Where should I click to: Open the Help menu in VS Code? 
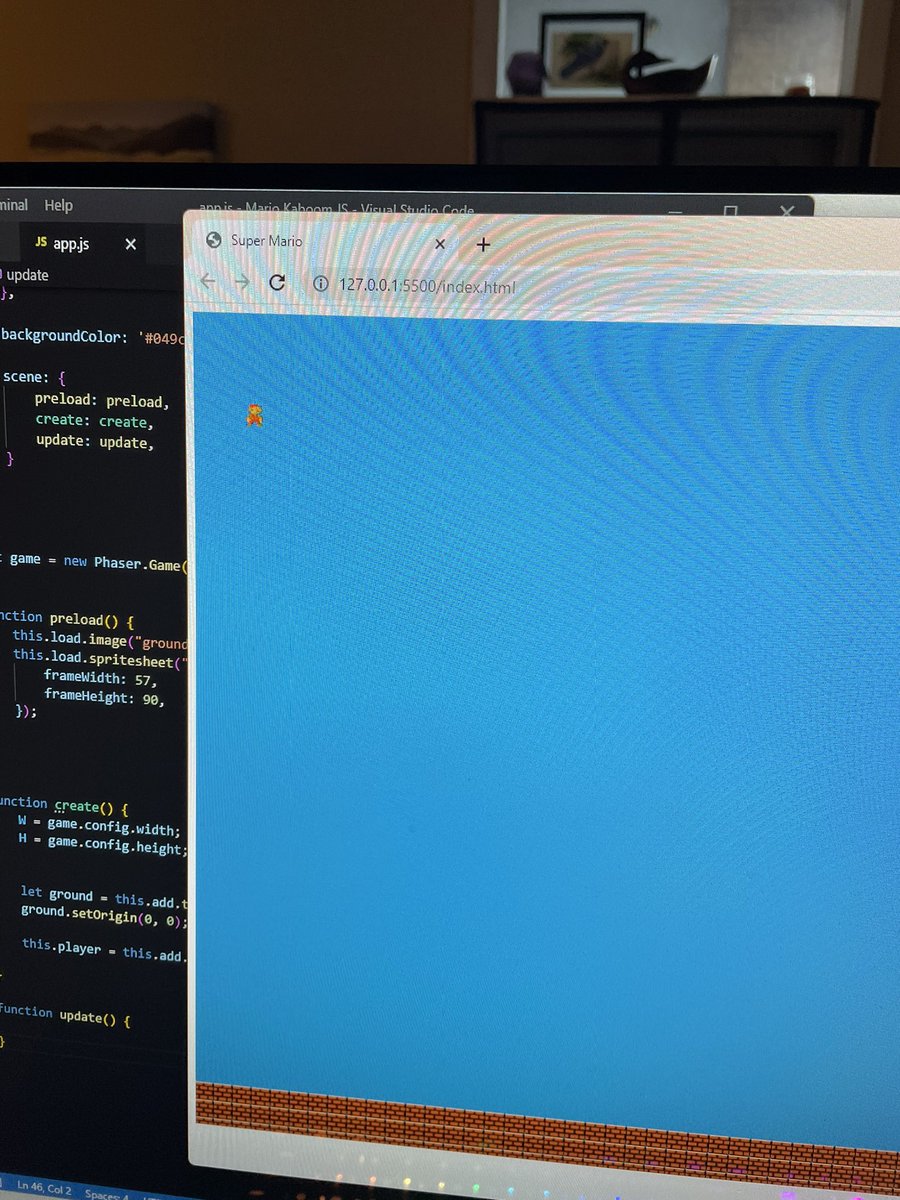coord(58,205)
